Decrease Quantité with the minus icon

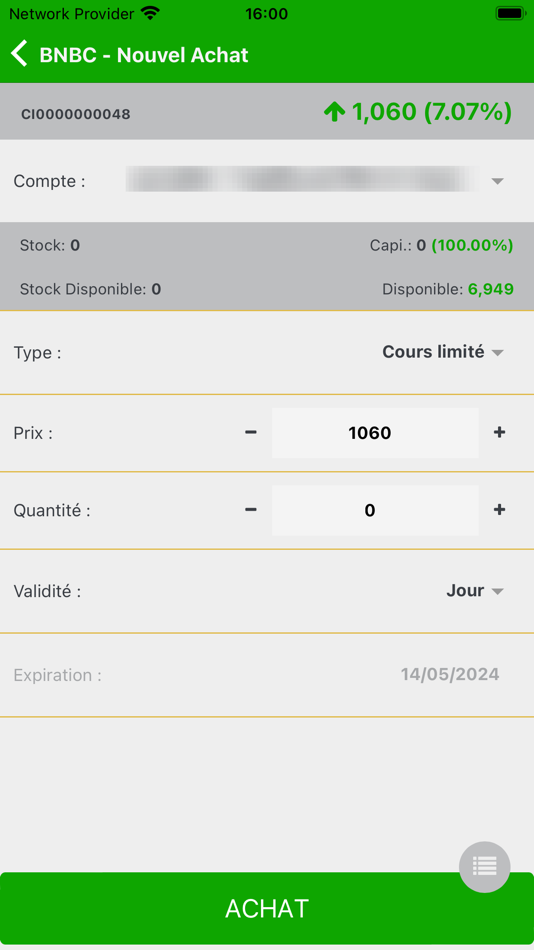[250, 510]
